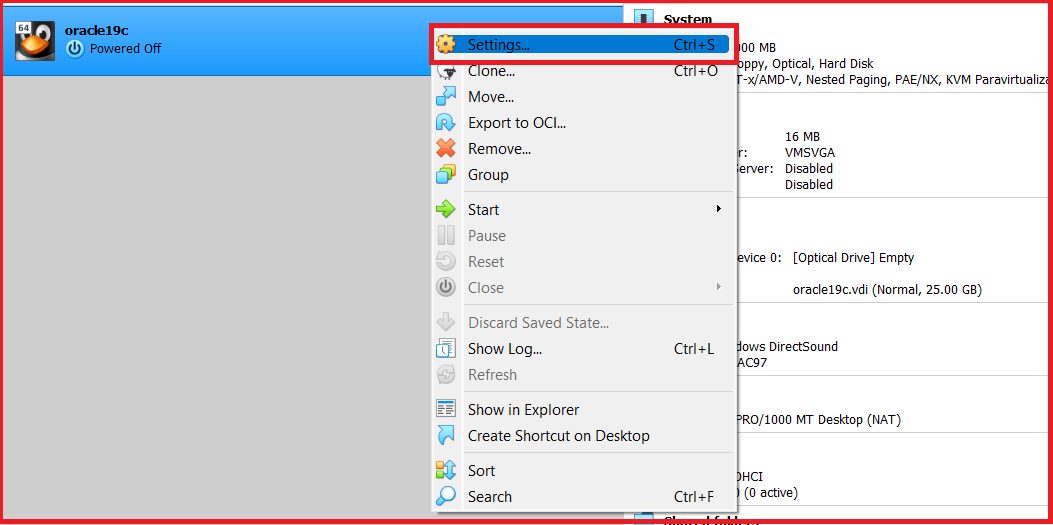Select Move... menu entry
Screen dimensions: 1053x525
[x=582, y=97]
